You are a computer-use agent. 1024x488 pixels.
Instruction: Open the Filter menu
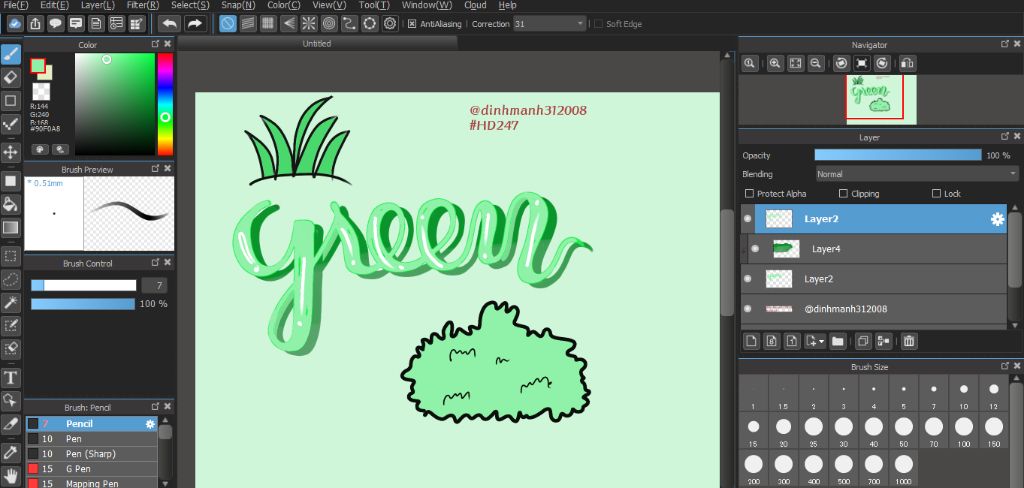click(x=143, y=6)
